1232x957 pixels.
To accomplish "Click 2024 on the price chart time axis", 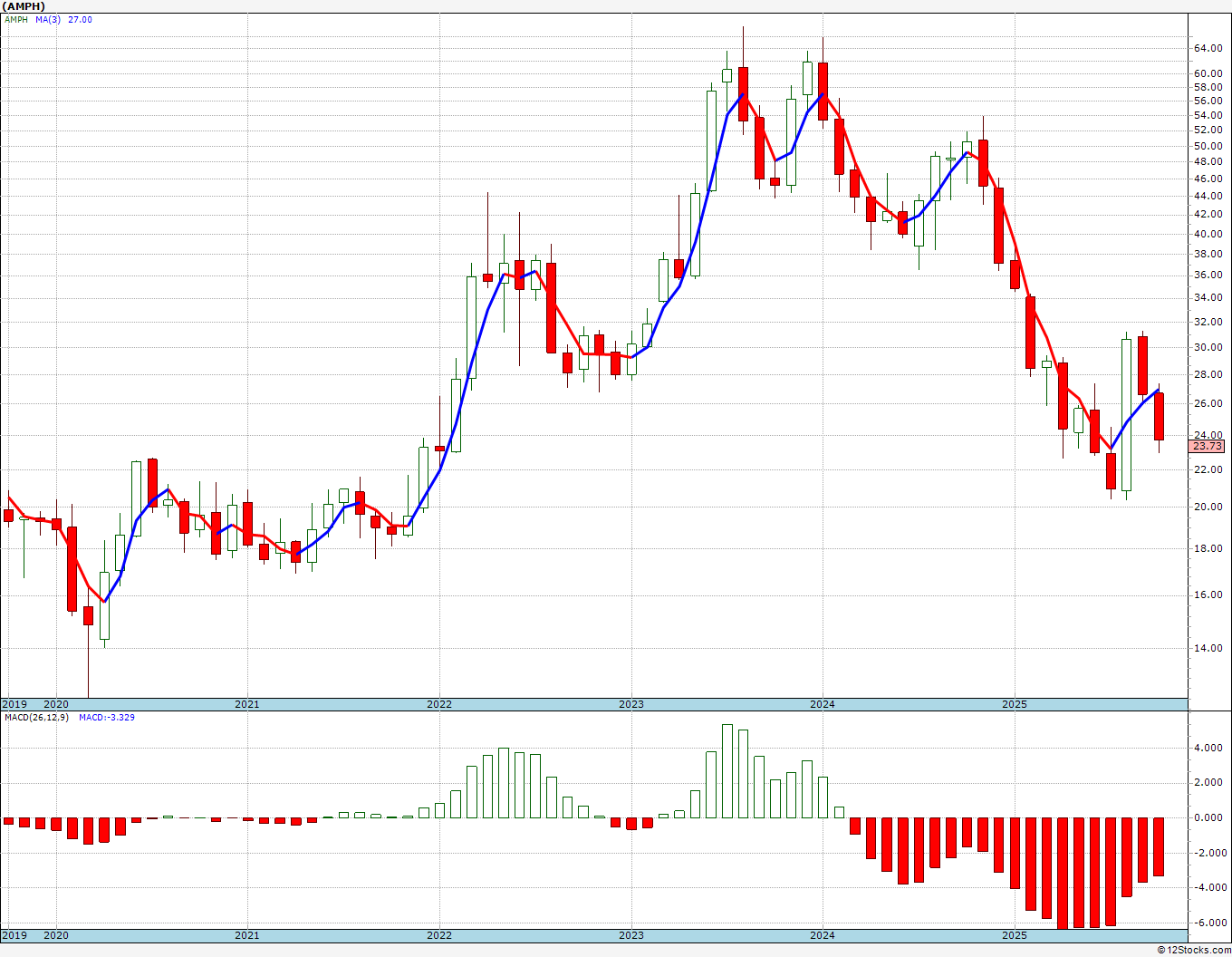I will pyautogui.click(x=823, y=704).
